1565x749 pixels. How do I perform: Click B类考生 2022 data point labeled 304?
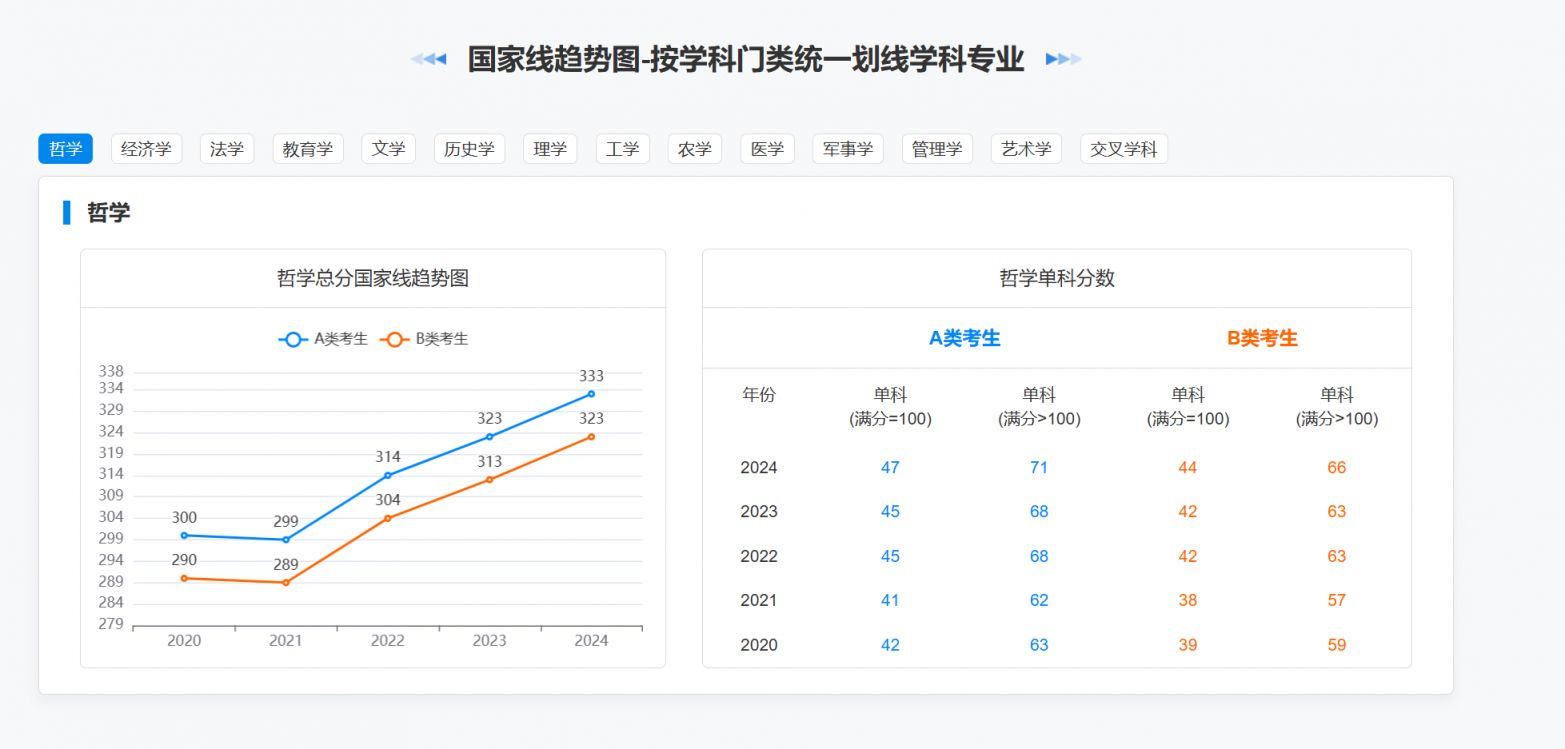pos(388,518)
